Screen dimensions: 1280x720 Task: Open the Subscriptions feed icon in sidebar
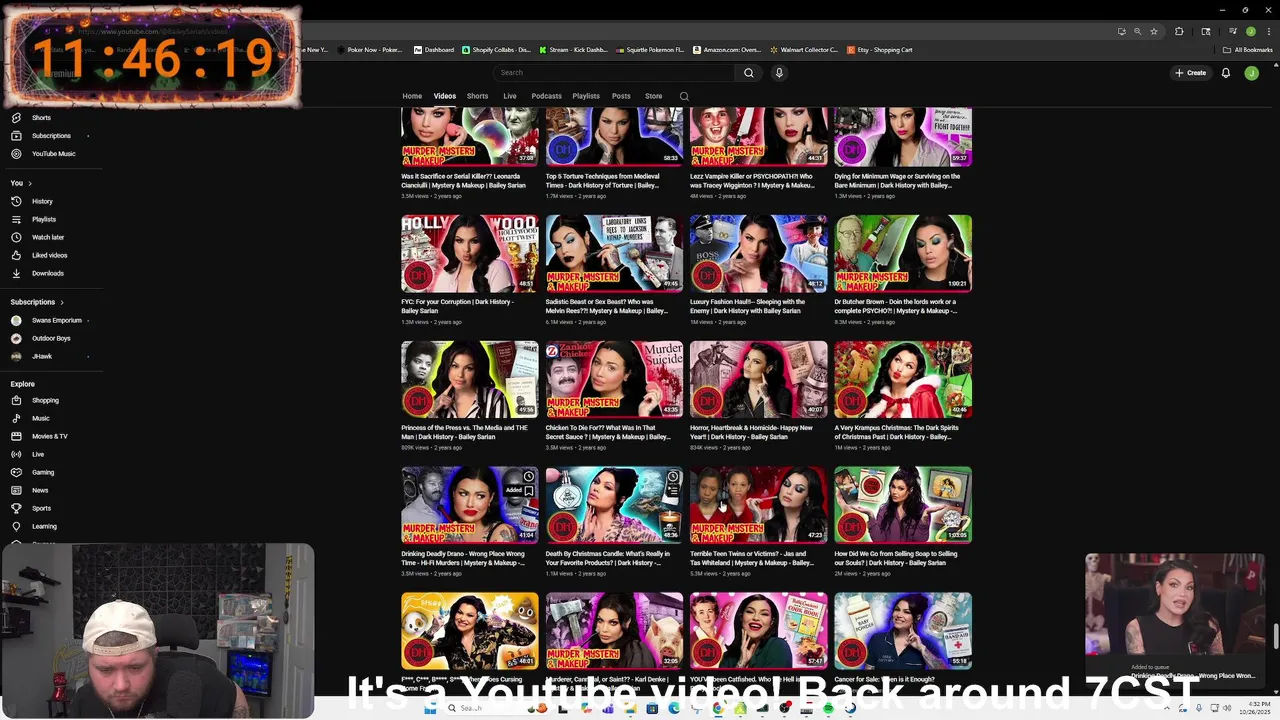point(16,136)
